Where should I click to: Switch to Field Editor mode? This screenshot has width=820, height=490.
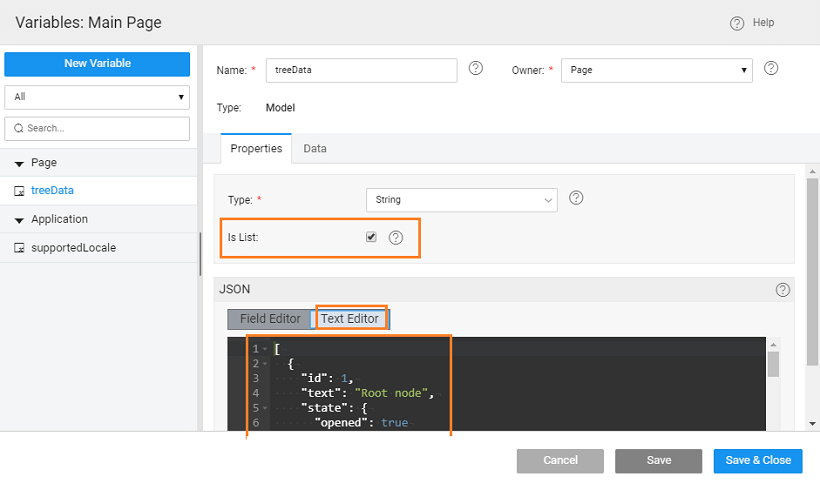coord(270,319)
